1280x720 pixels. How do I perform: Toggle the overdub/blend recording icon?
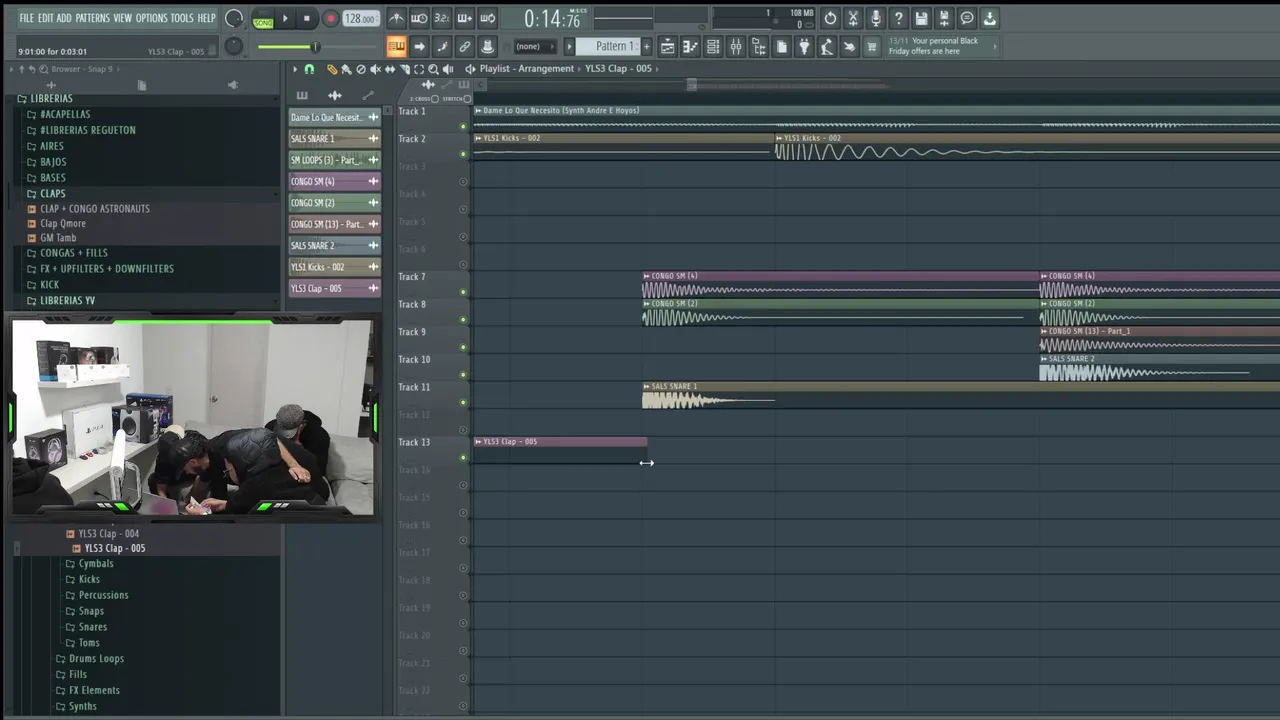(464, 18)
